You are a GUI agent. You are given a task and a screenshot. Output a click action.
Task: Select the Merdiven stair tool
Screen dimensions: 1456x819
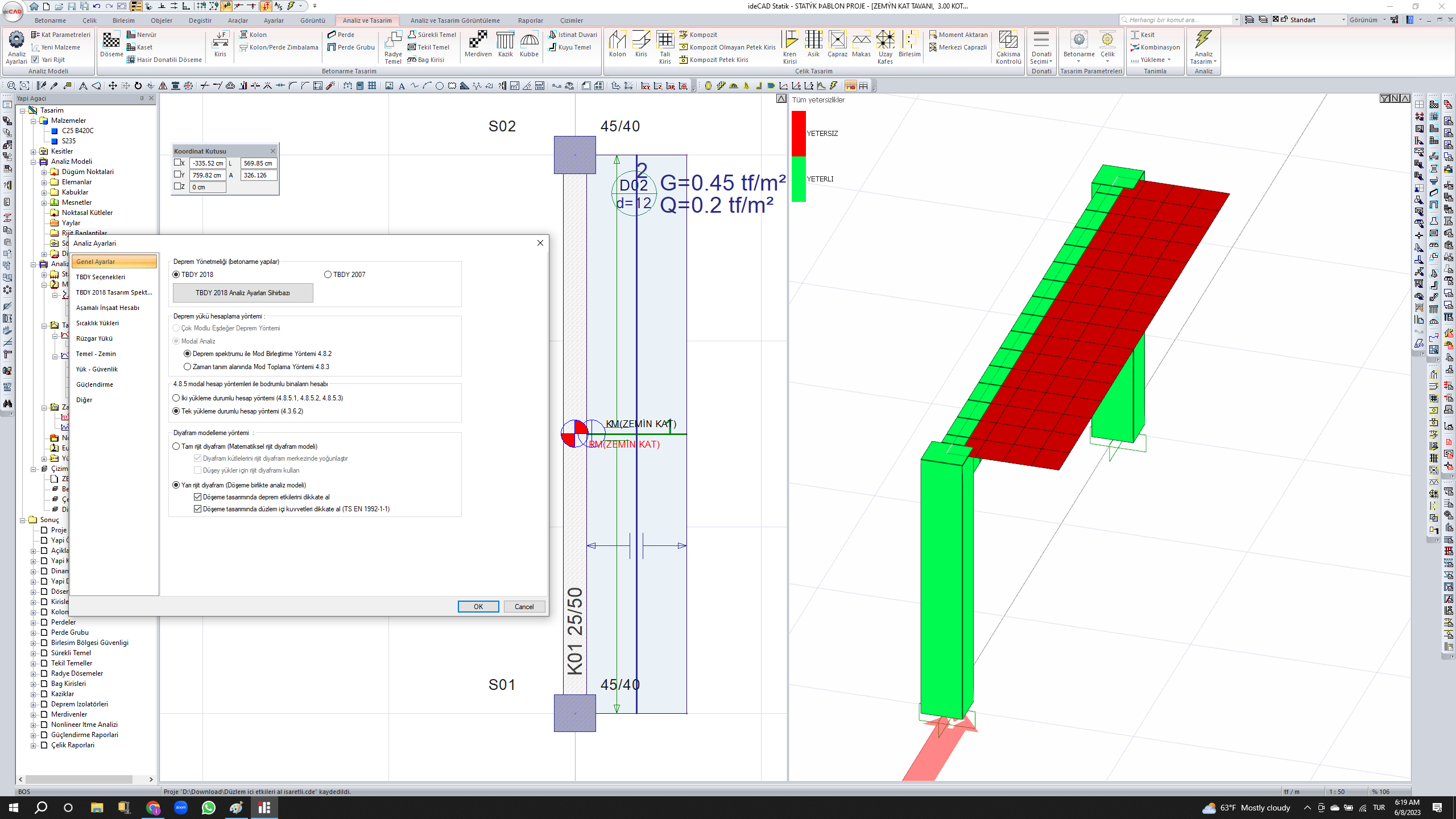point(478,44)
